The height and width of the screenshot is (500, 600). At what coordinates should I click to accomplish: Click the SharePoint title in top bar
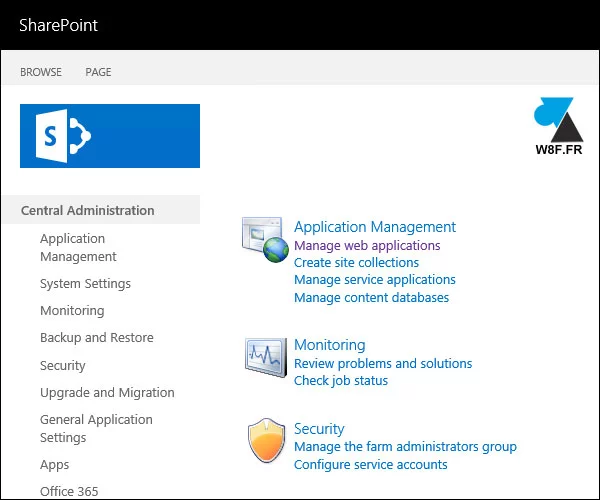pyautogui.click(x=58, y=25)
